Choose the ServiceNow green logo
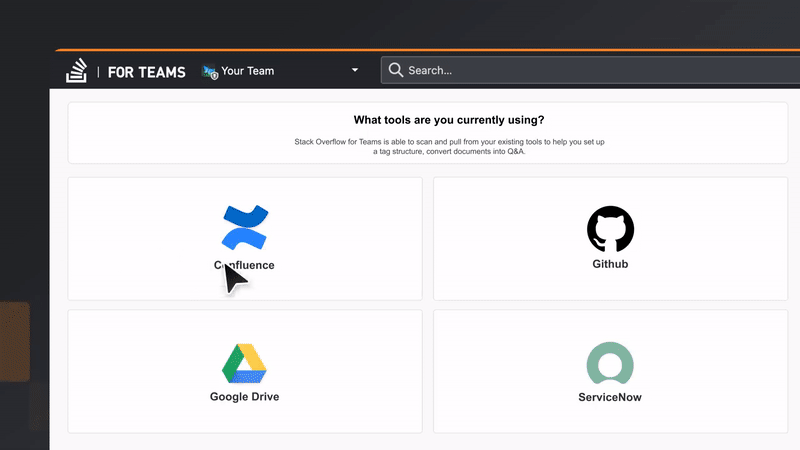This screenshot has height=450, width=800. coord(610,363)
